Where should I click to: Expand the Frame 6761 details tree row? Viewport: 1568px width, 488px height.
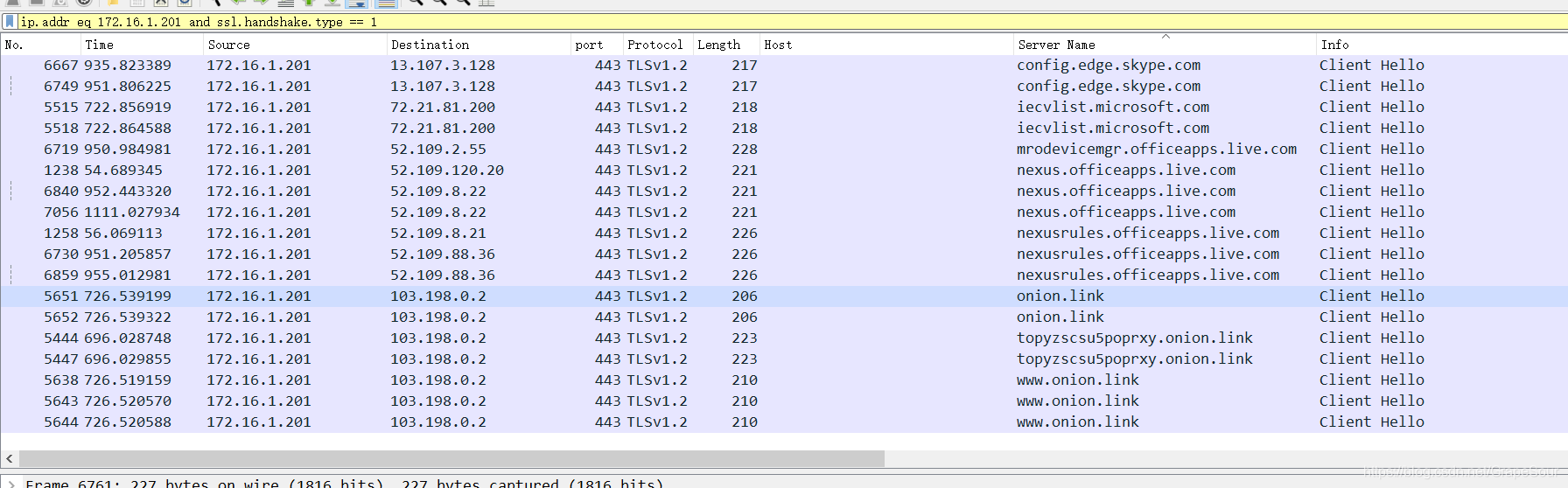10,483
